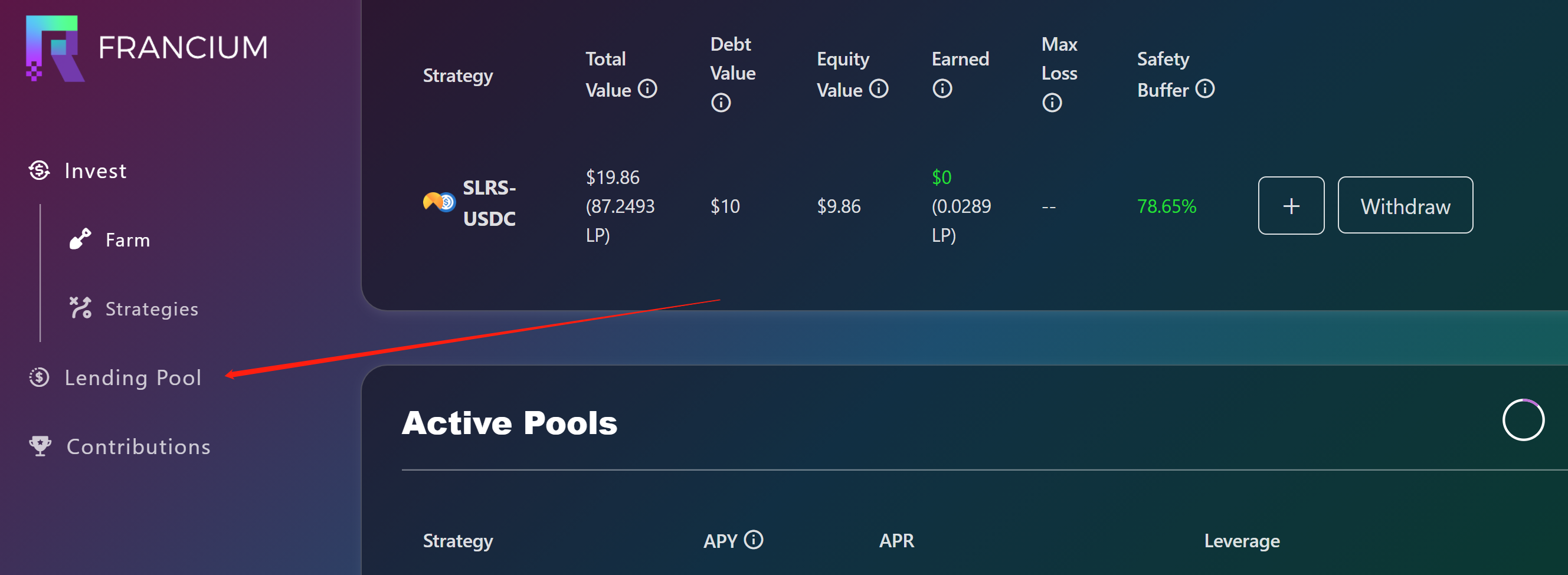The image size is (1568, 575).
Task: Navigate to Lending Pool
Action: coord(132,378)
